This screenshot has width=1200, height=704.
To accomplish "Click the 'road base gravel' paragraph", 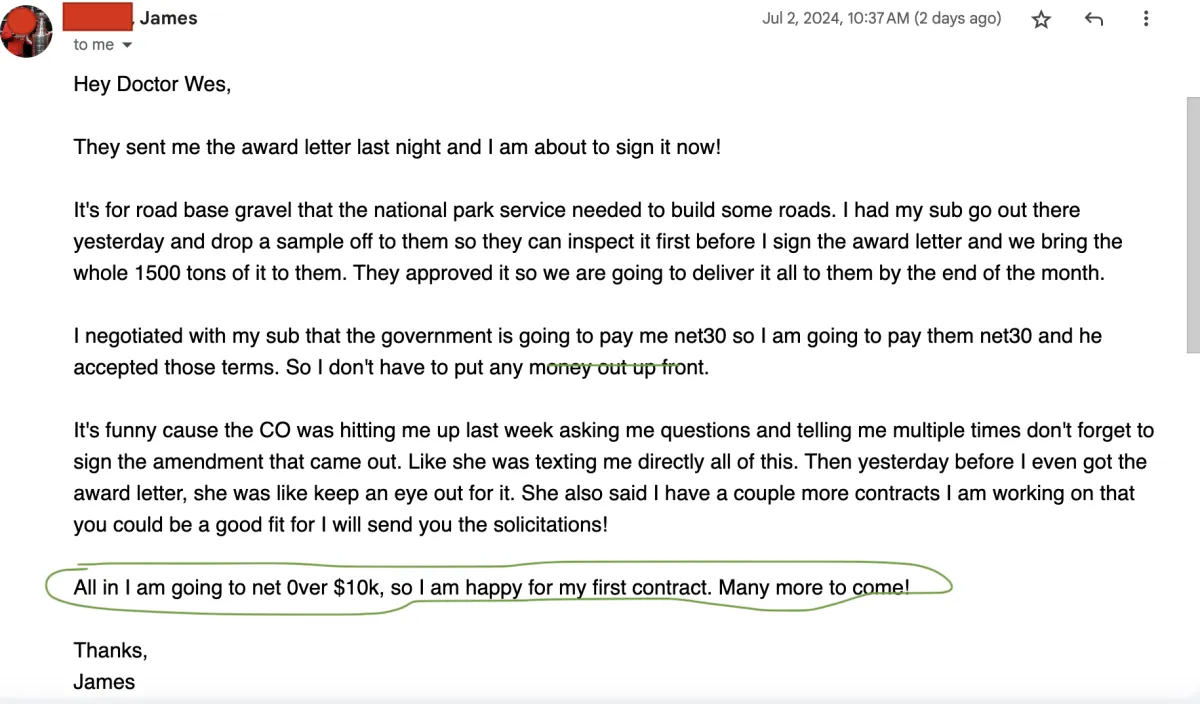I will click(x=598, y=242).
